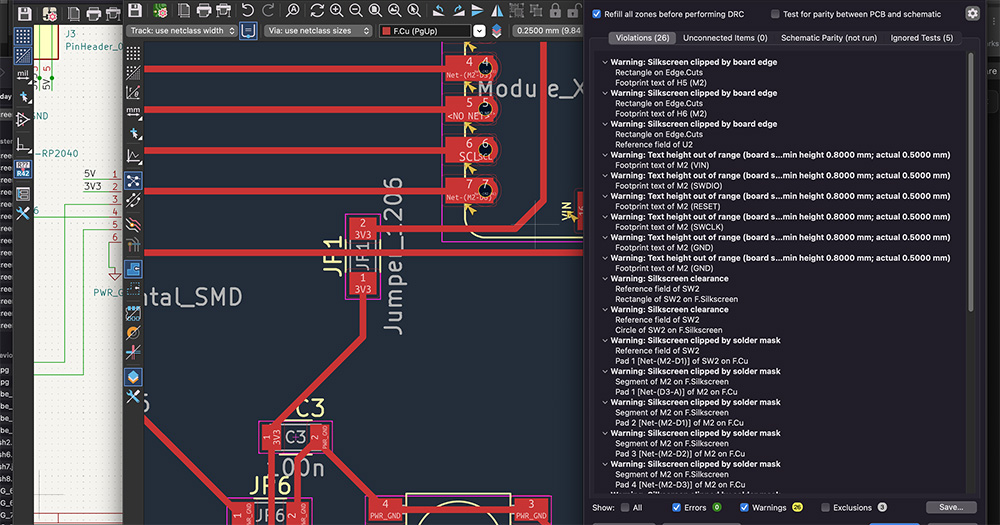Rotate selection counterclockwise

pos(438,10)
